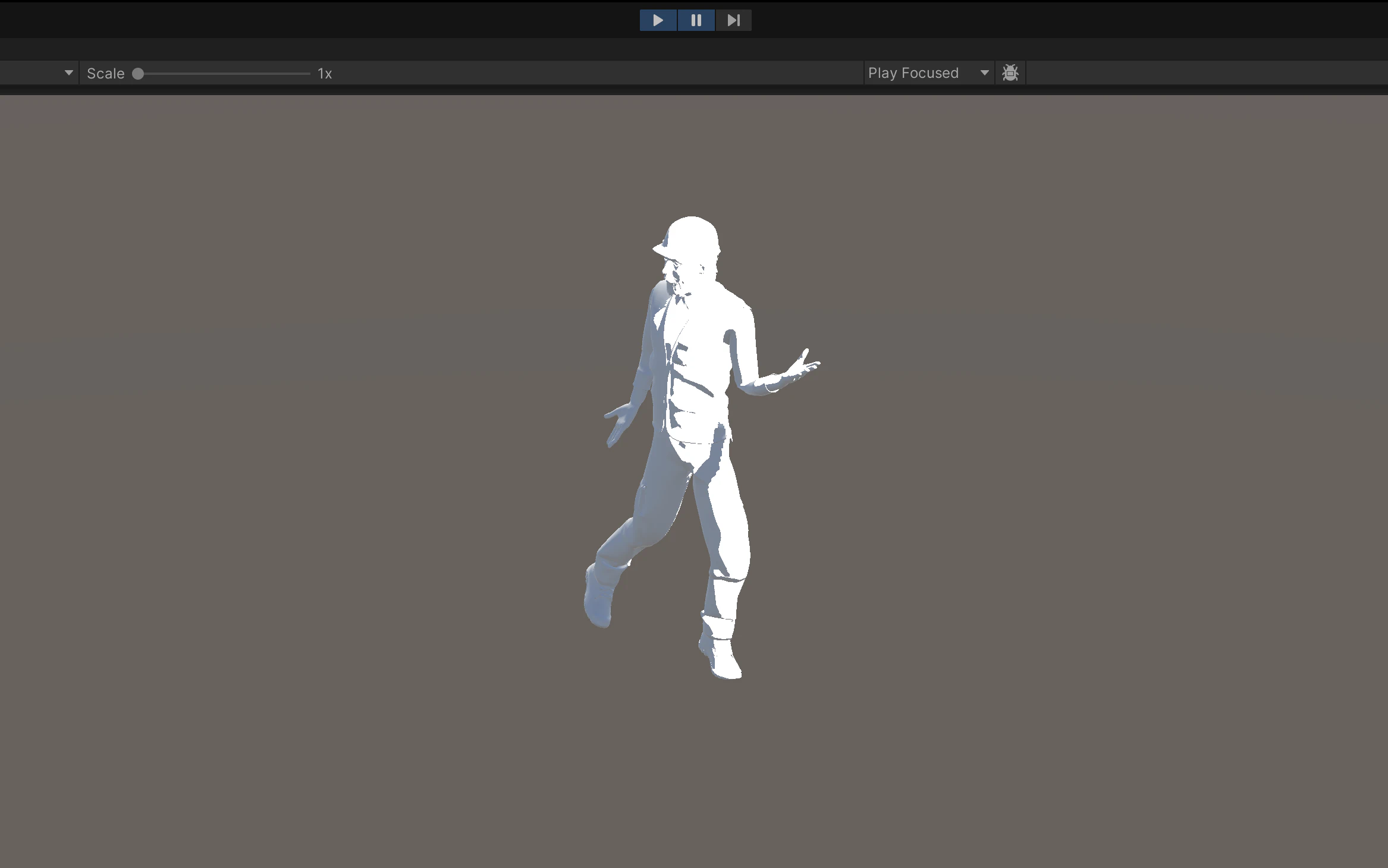Click the Scale slider handle
This screenshot has height=868, width=1388.
(x=138, y=74)
